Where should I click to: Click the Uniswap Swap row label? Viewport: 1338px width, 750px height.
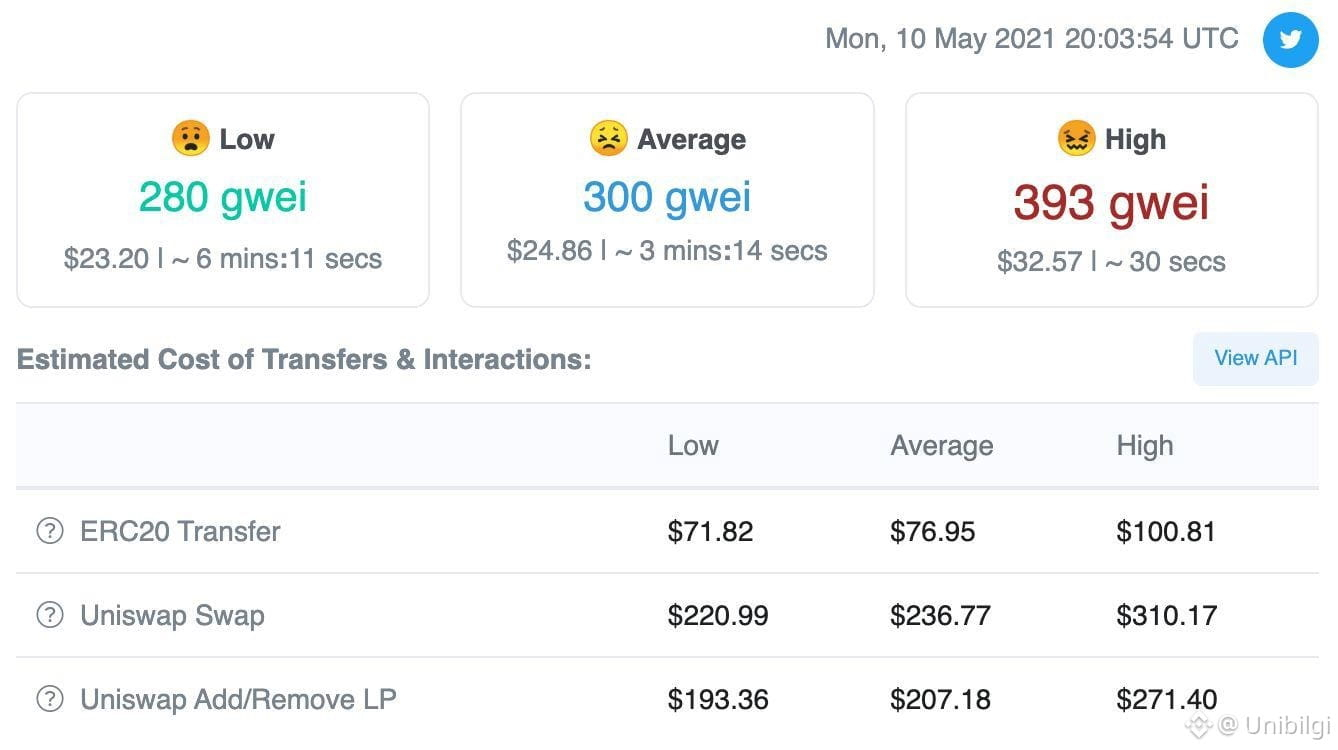pyautogui.click(x=172, y=615)
